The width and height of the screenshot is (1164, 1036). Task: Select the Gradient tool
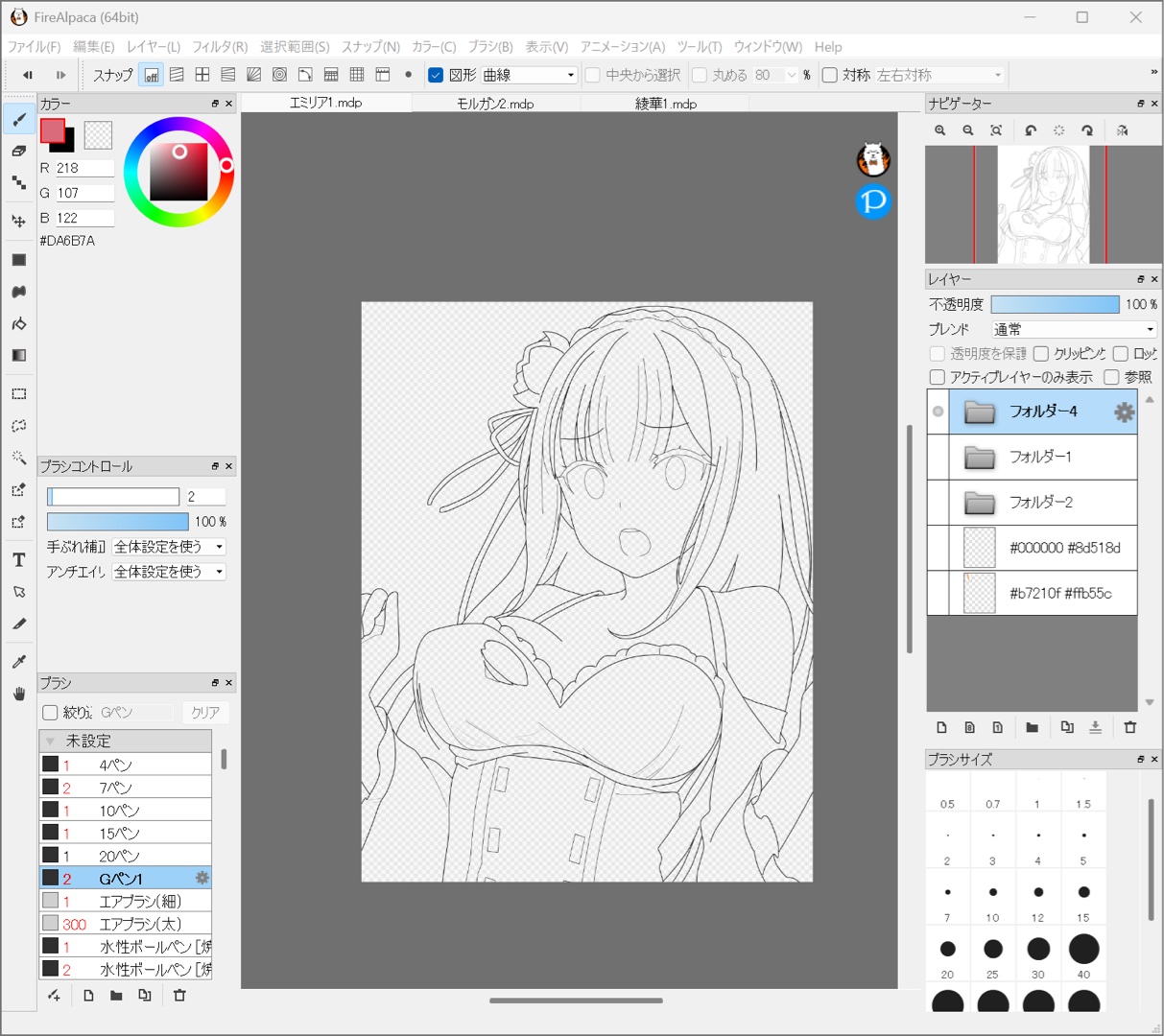point(18,355)
